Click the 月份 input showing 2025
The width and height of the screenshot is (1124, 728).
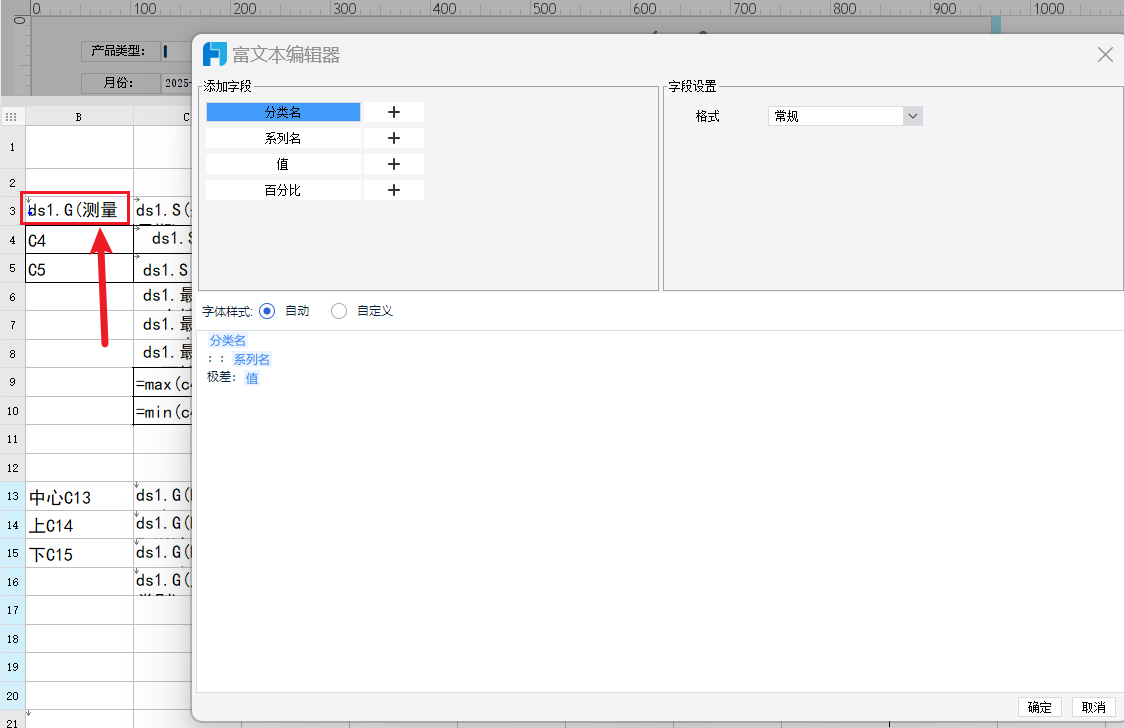pyautogui.click(x=176, y=83)
